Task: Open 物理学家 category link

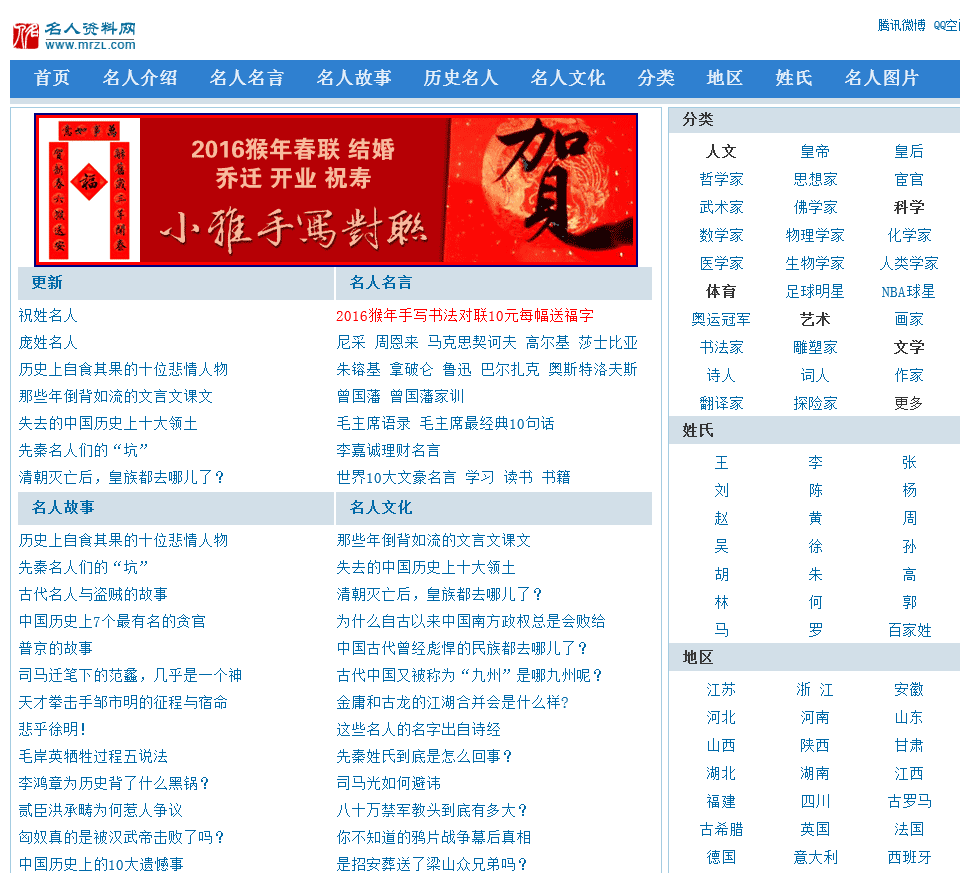Action: coord(815,235)
